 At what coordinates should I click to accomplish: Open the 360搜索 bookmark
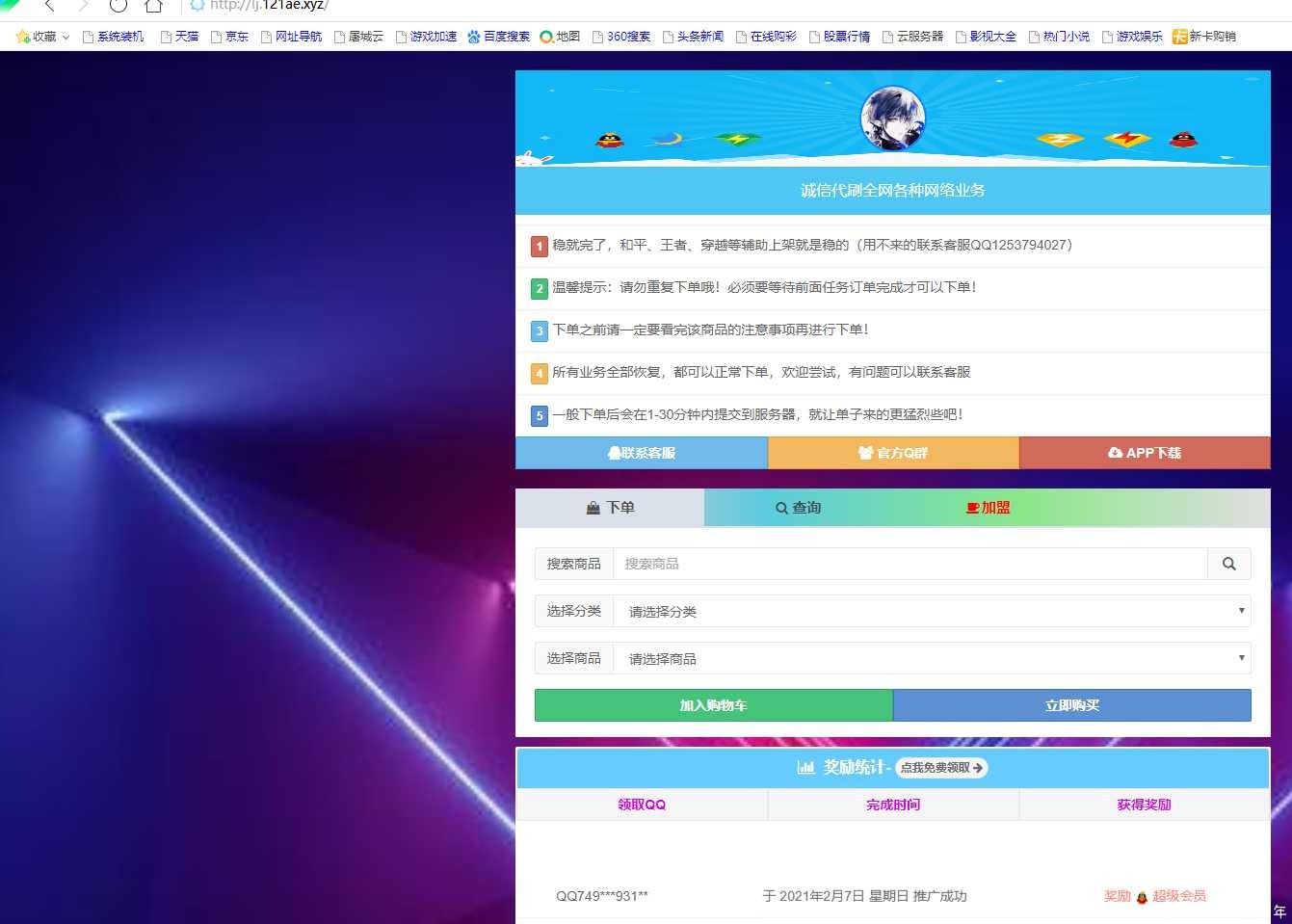(x=621, y=37)
